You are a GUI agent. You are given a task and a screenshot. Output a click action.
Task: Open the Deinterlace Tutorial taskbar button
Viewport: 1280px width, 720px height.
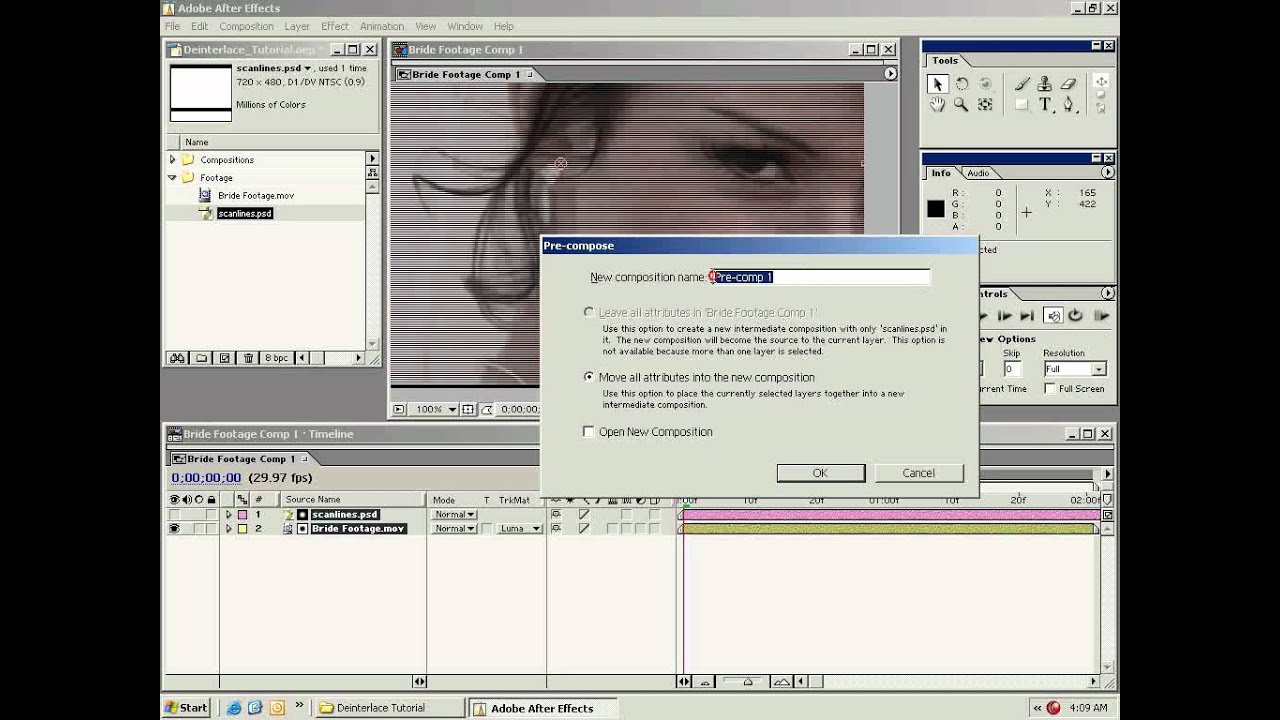390,708
